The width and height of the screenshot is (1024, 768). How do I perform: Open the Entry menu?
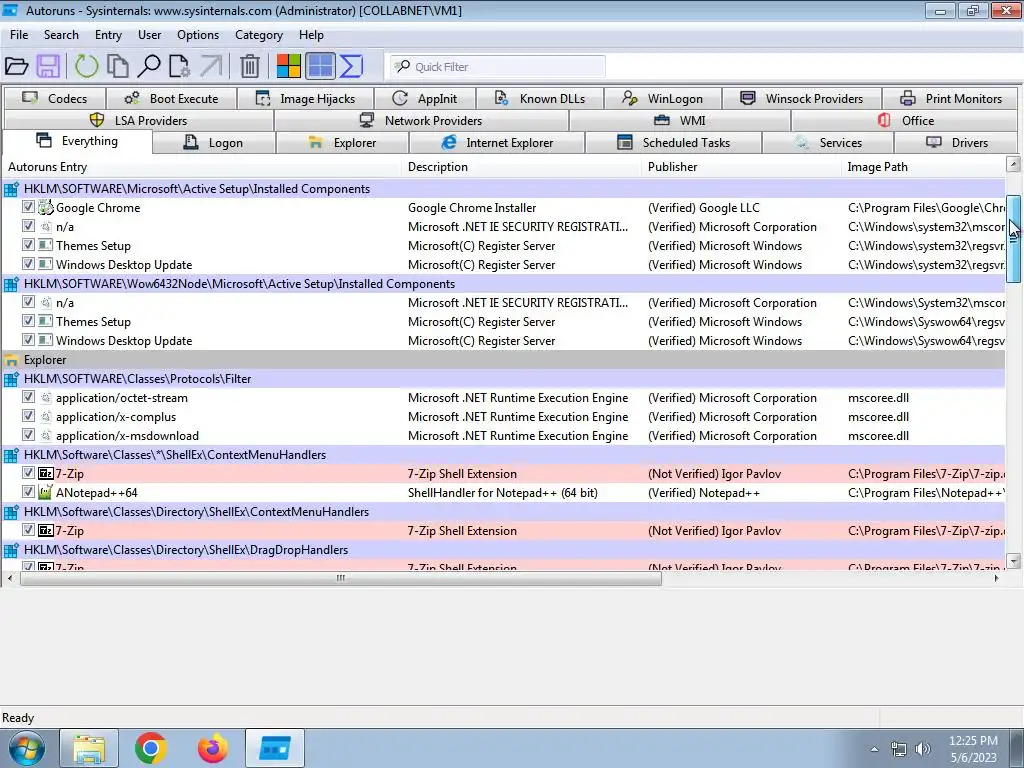click(x=108, y=35)
